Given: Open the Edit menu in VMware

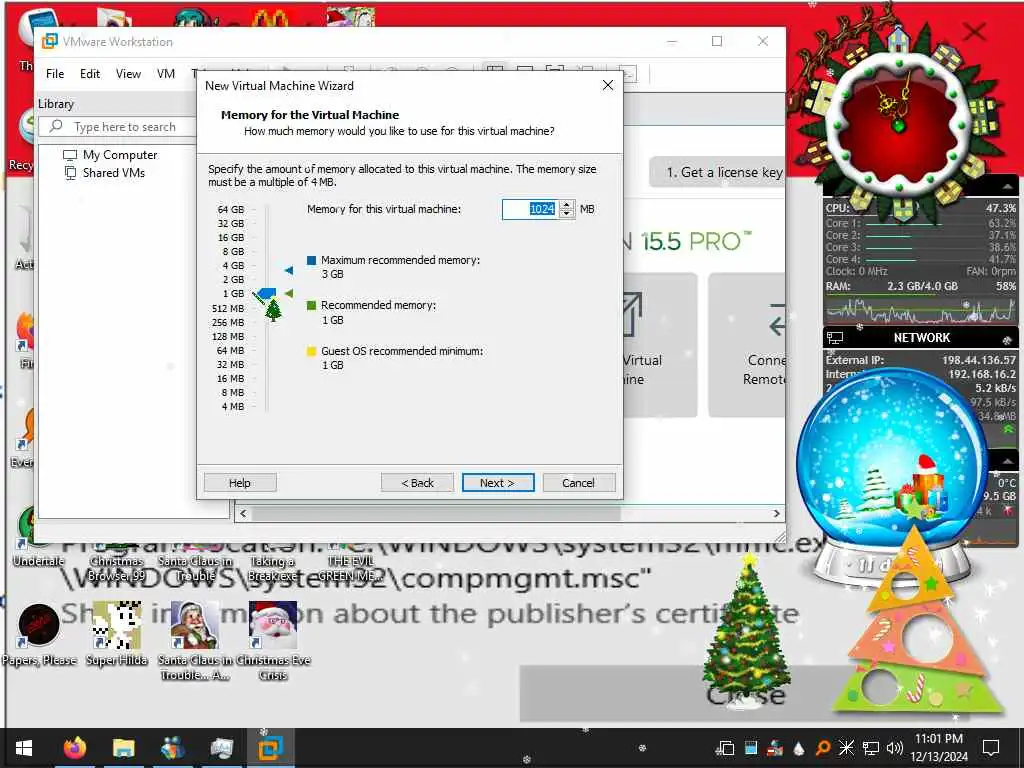Looking at the screenshot, I should (x=90, y=74).
